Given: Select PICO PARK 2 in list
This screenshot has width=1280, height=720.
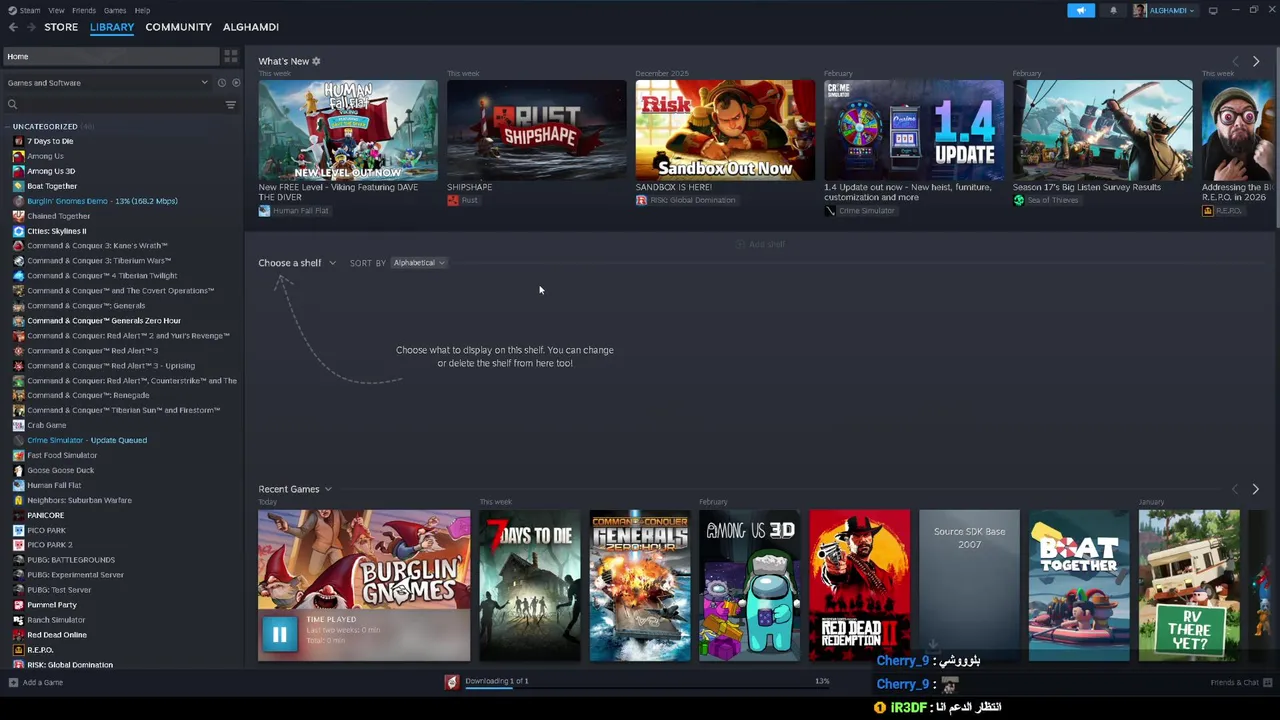Looking at the screenshot, I should [50, 545].
